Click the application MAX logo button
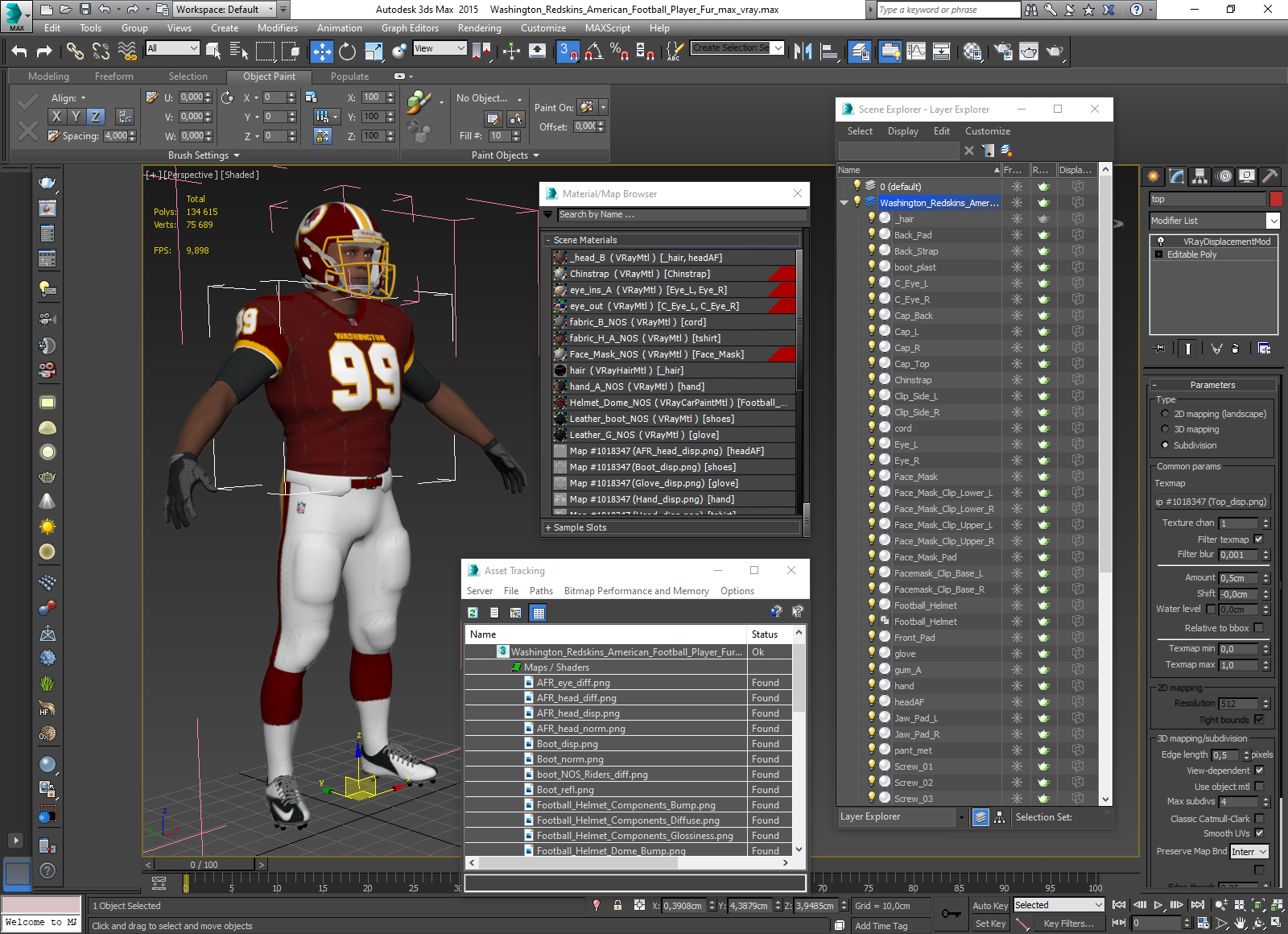 click(15, 15)
